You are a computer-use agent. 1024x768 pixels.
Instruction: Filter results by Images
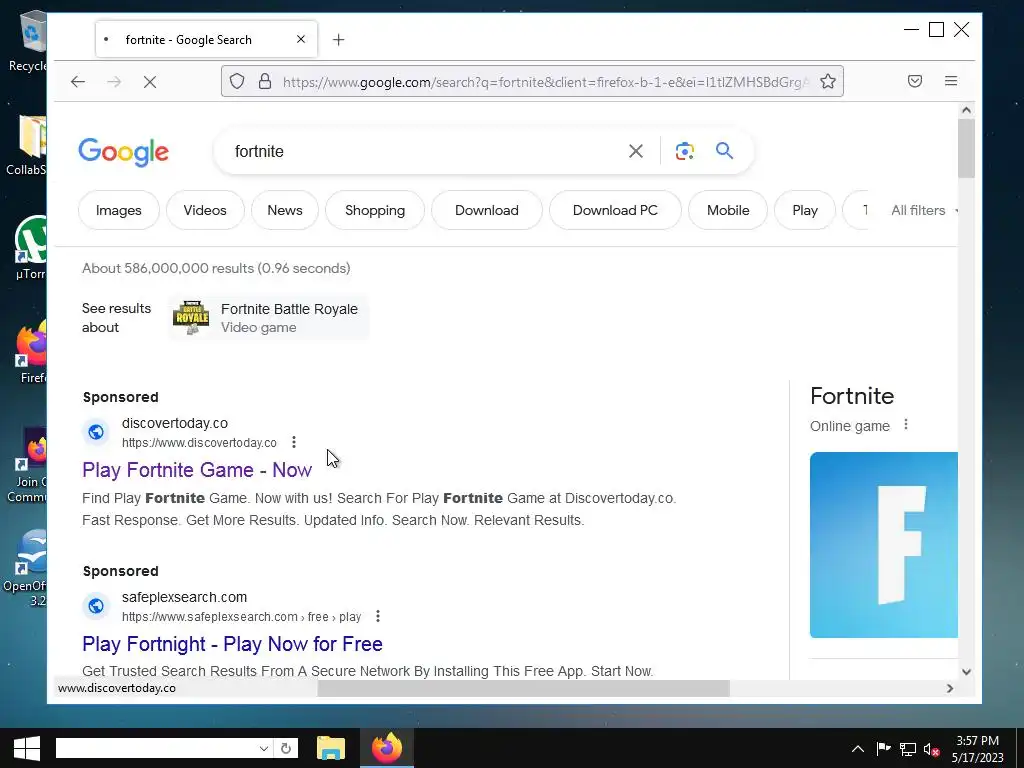[118, 210]
